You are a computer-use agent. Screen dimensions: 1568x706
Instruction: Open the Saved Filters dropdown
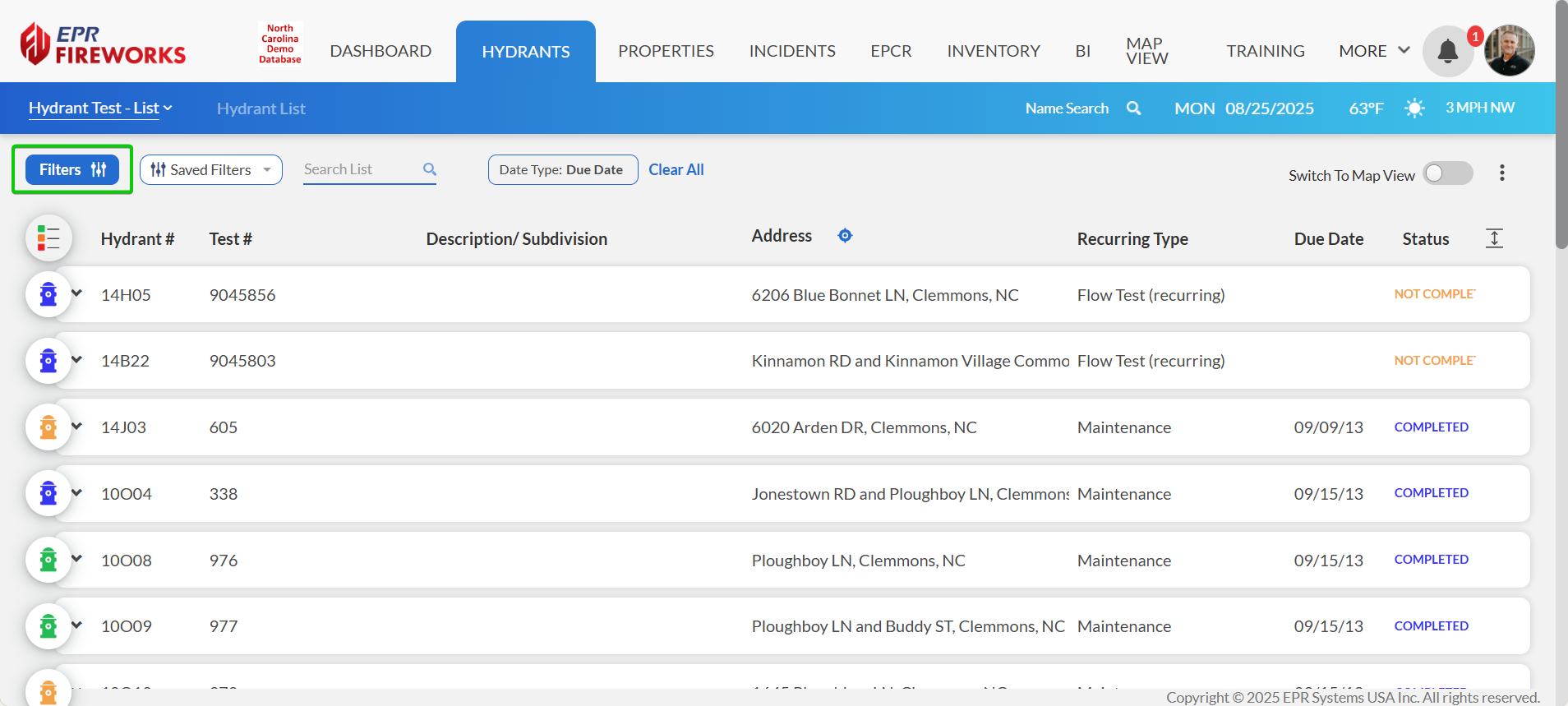[x=211, y=170]
